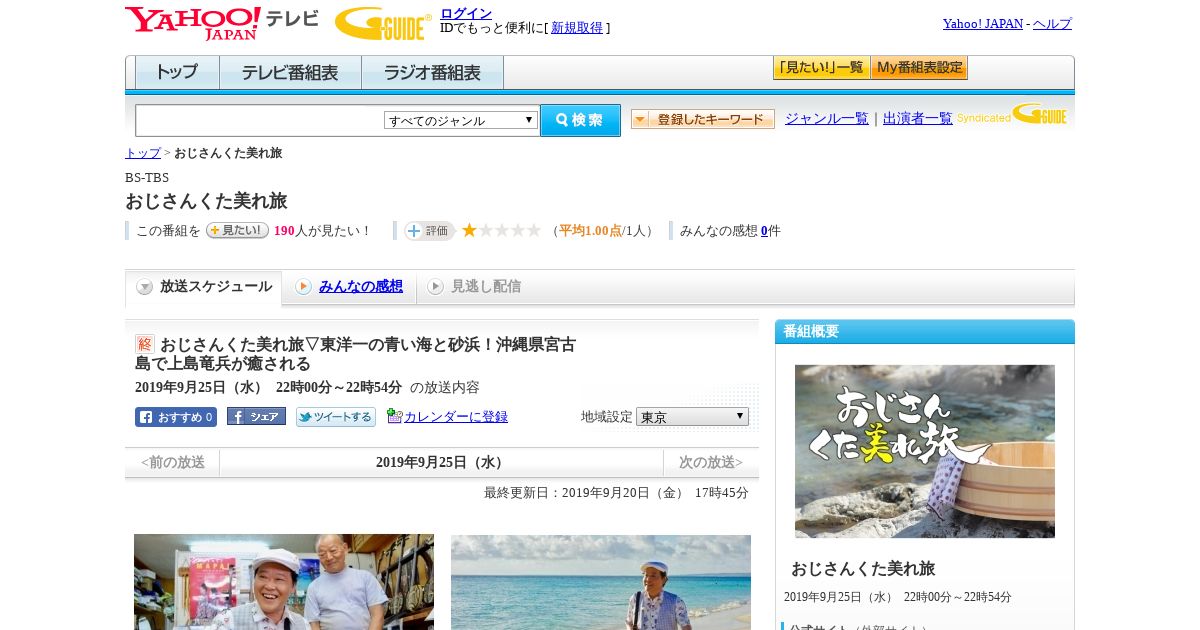Rate the program with five stars

click(x=534, y=231)
